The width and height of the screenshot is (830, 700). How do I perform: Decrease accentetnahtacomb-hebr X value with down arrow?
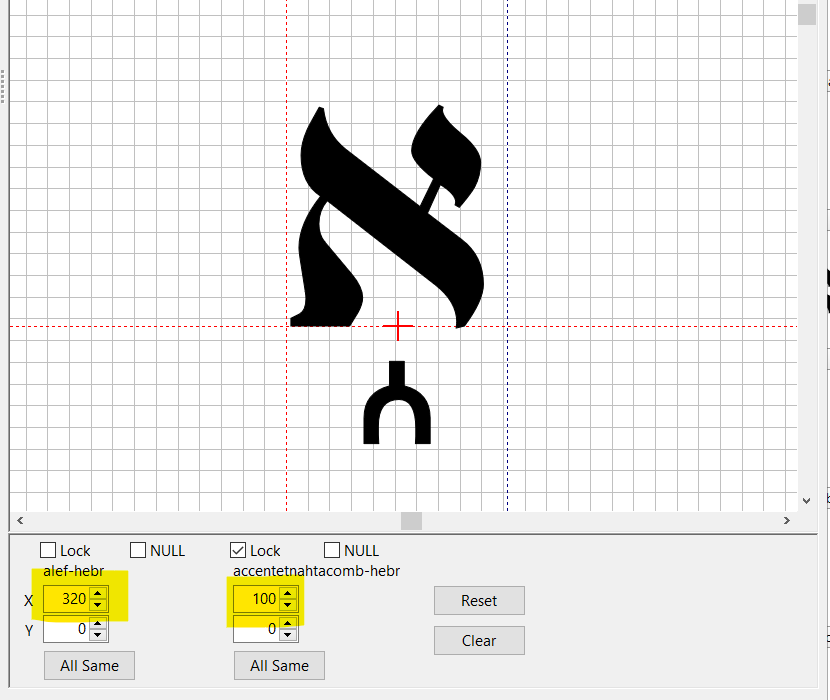pos(288,605)
